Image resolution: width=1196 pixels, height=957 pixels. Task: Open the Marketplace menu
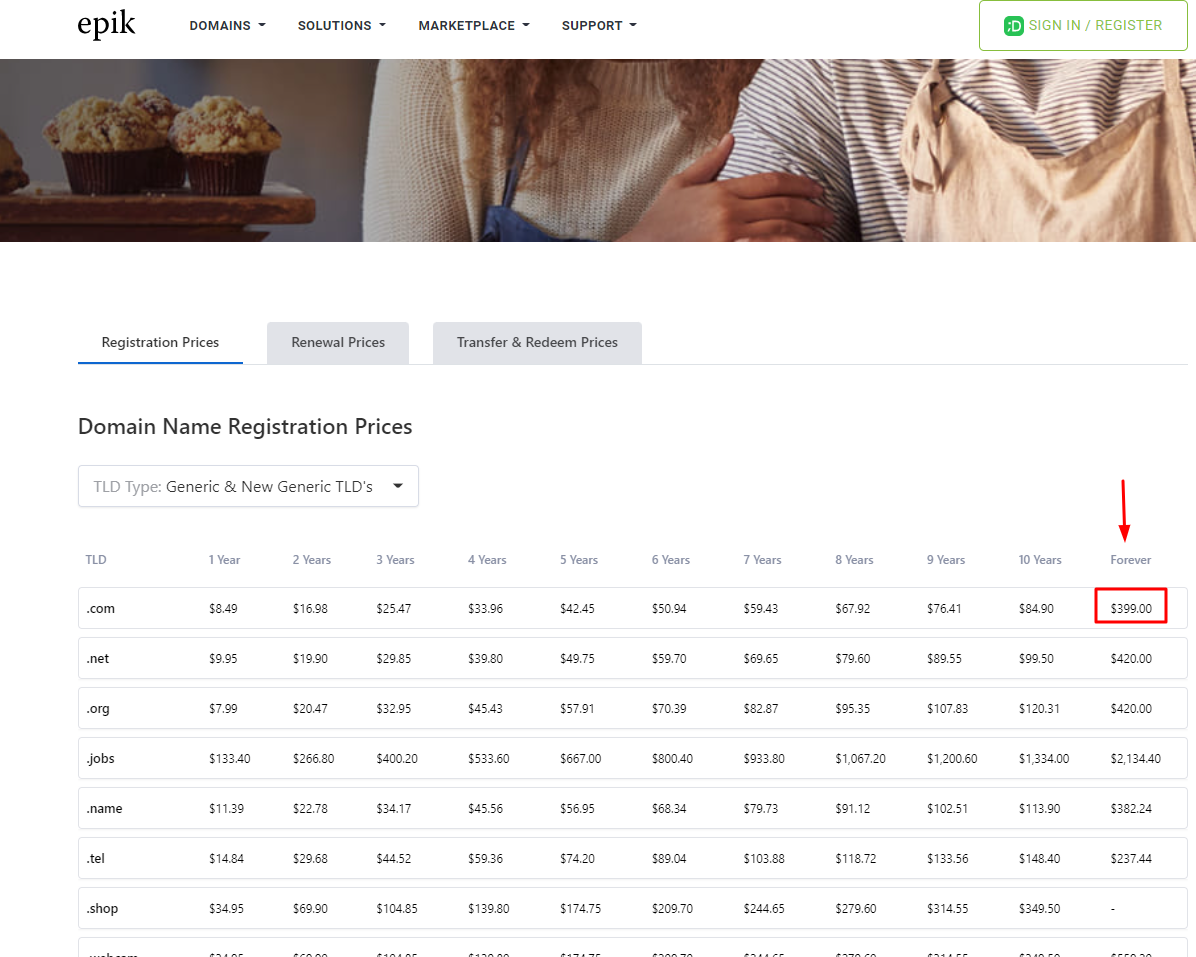tap(473, 26)
